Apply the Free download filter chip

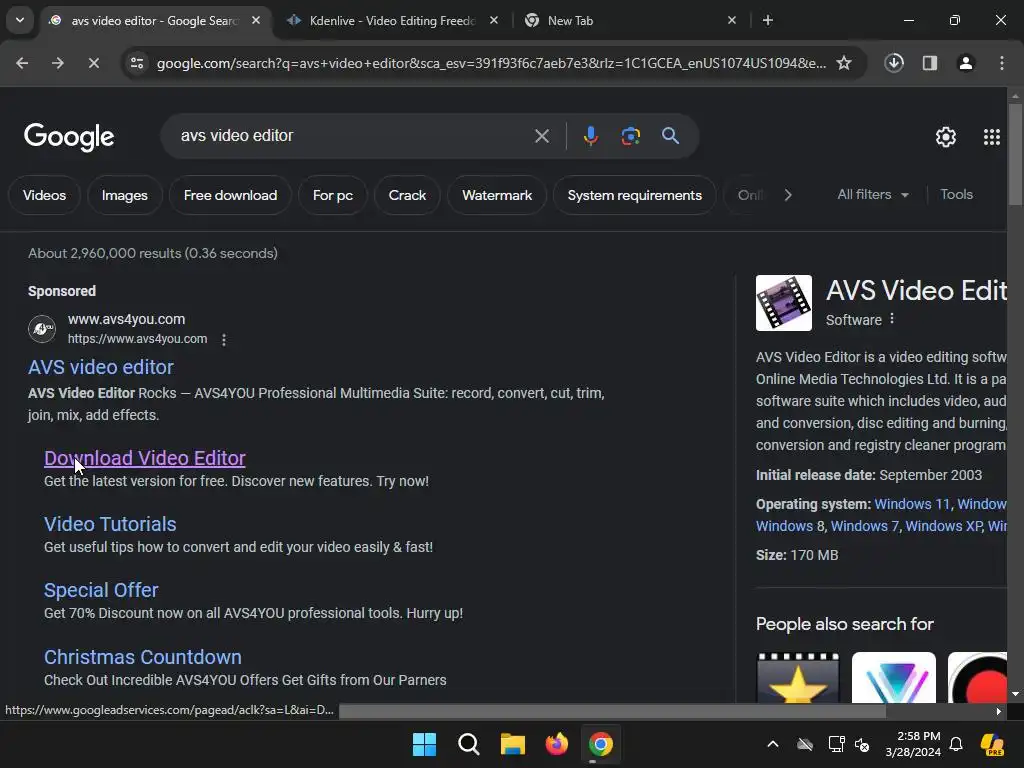pyautogui.click(x=231, y=195)
